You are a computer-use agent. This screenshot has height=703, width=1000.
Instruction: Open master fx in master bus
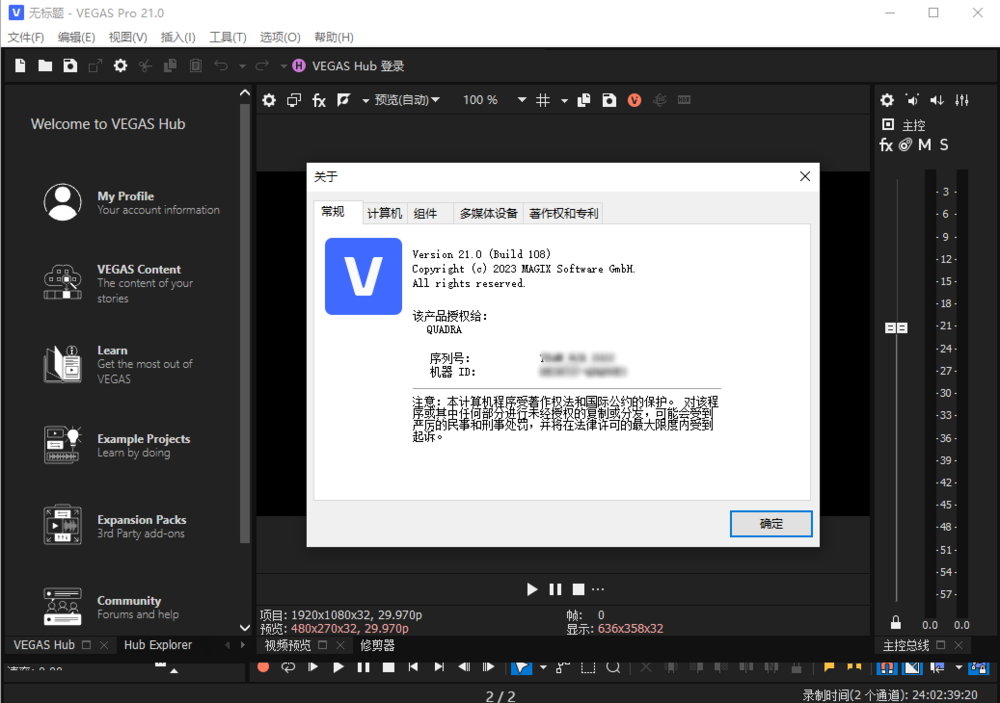[x=886, y=145]
